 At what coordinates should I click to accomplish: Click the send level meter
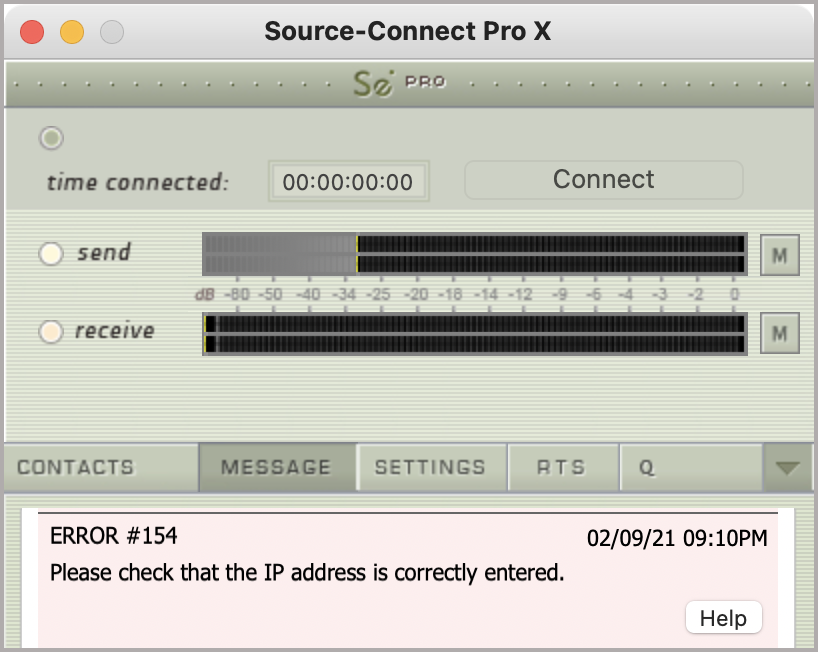[x=474, y=253]
